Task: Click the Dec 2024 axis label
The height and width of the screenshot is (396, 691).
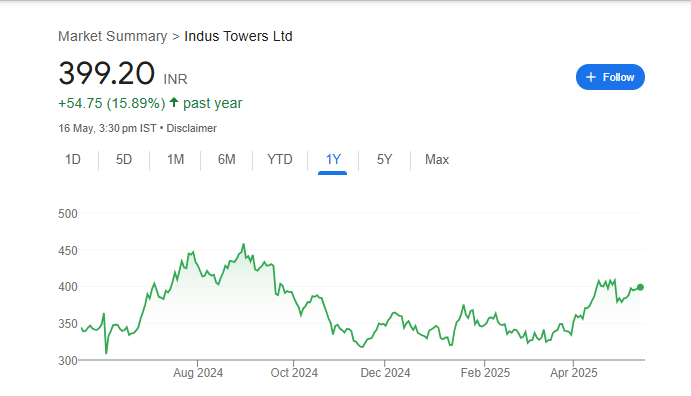Action: tap(385, 373)
